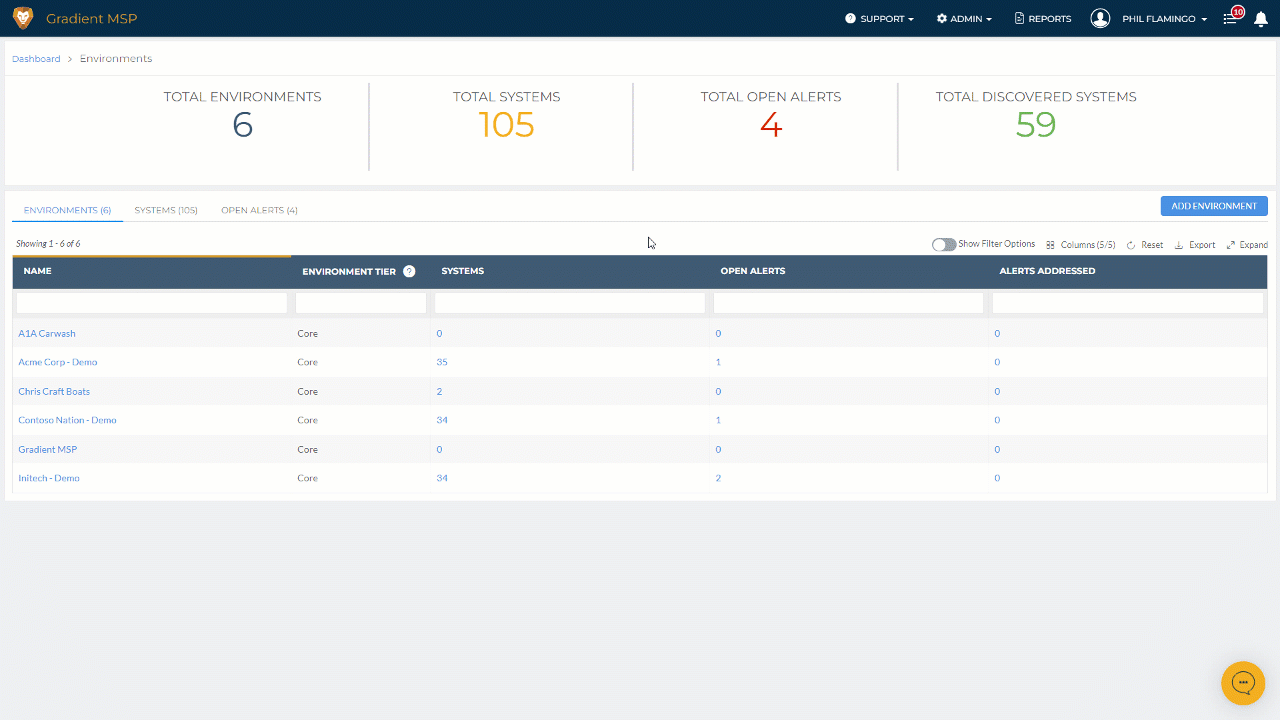Focus the Name filter input field
Viewport: 1280px width, 720px height.
click(x=152, y=303)
